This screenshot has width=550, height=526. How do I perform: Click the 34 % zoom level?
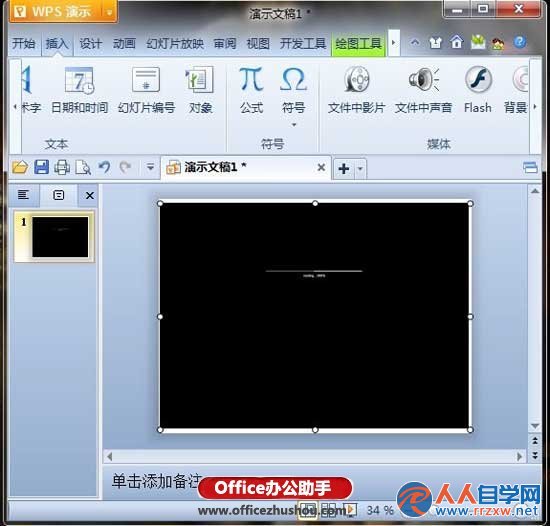380,510
